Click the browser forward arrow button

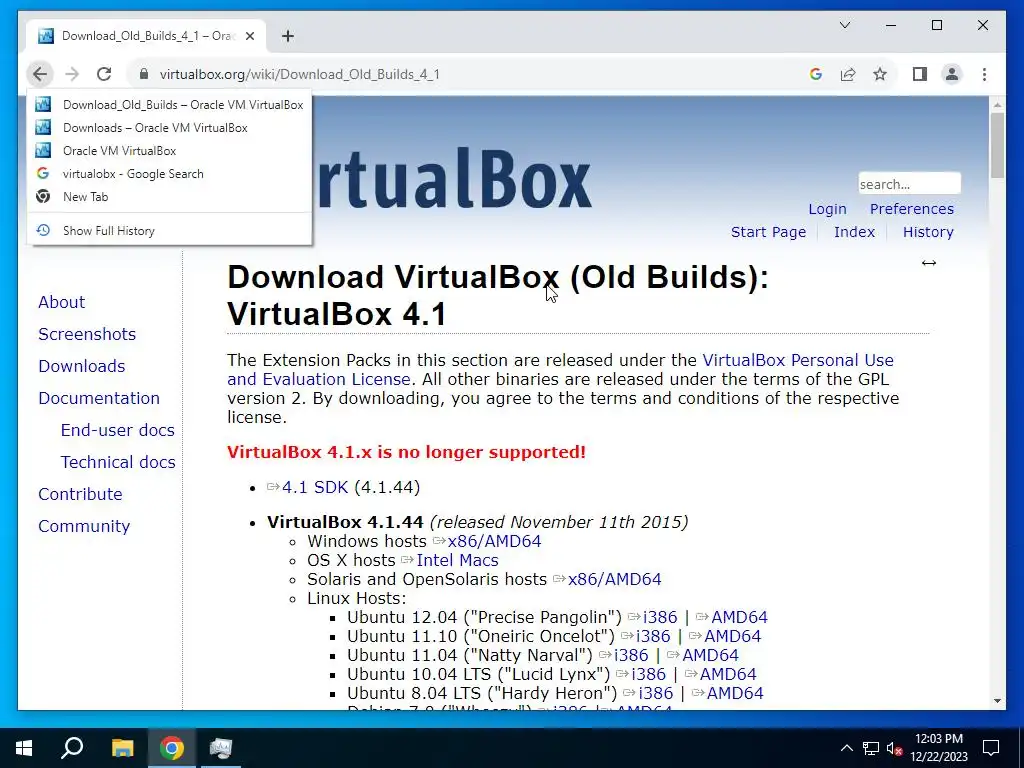click(72, 74)
